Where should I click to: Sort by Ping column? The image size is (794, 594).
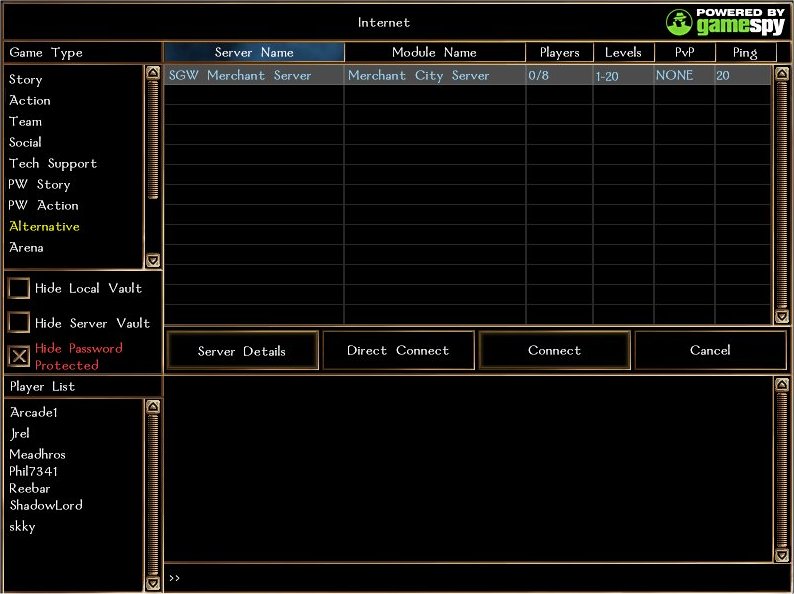click(x=745, y=52)
